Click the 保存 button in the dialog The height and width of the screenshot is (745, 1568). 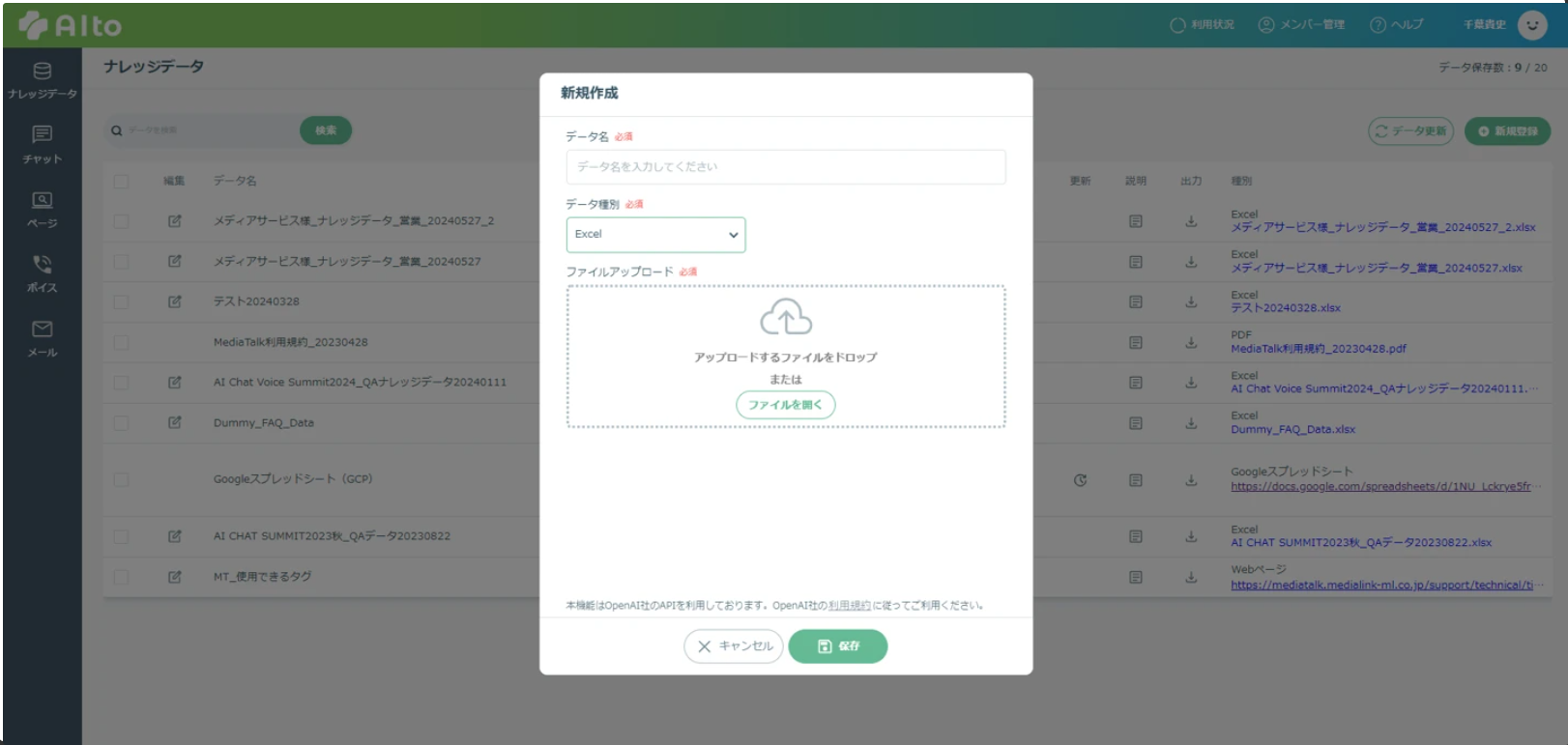point(838,646)
